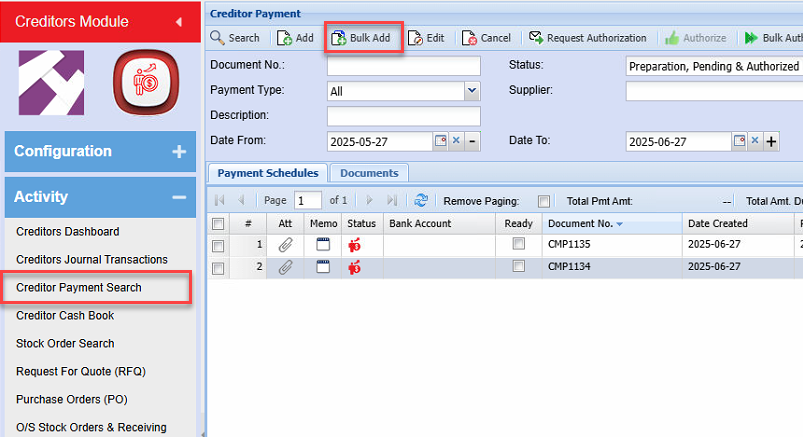803x437 pixels.
Task: Click the status icon for CMP1135
Action: (x=355, y=244)
